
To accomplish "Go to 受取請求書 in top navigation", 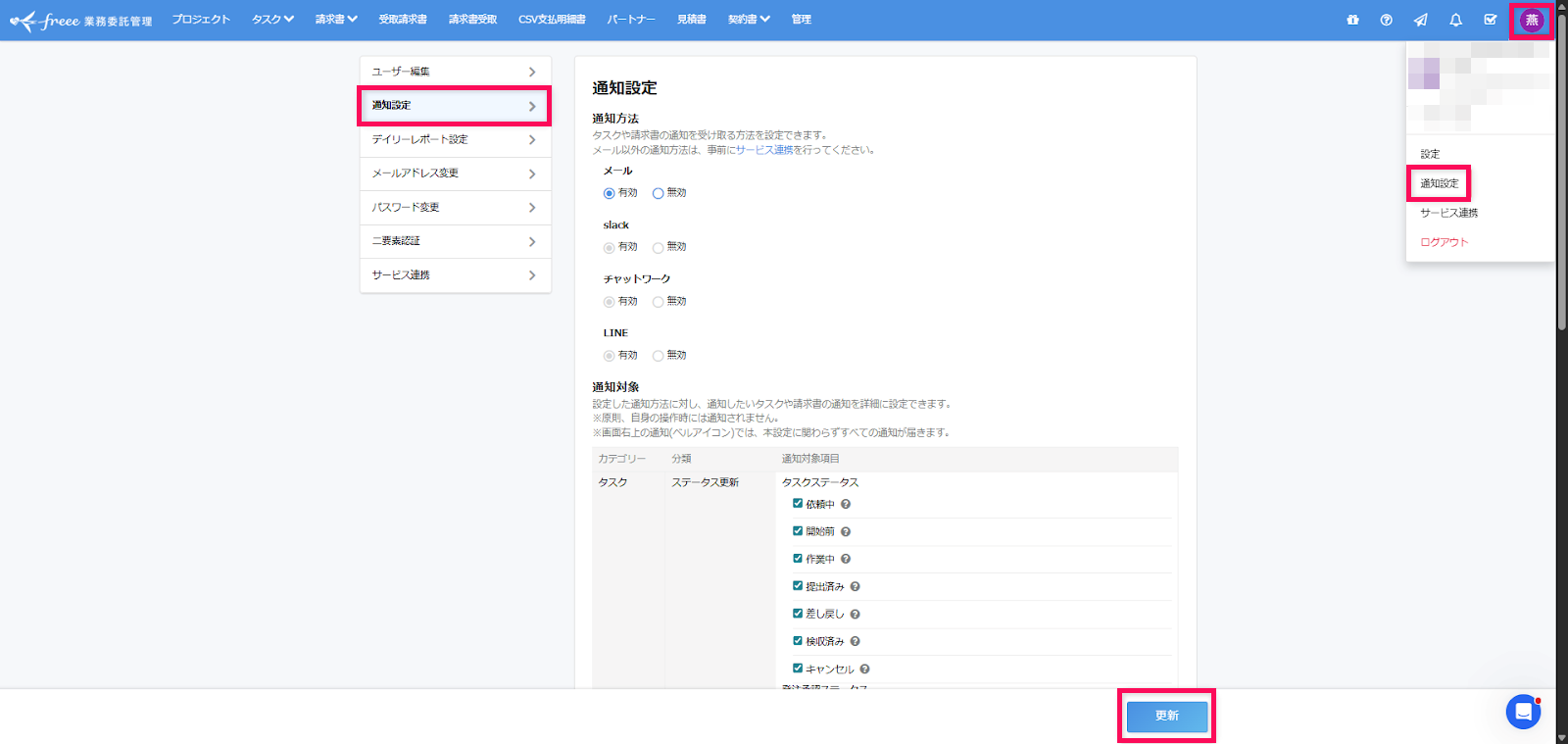I will point(403,20).
